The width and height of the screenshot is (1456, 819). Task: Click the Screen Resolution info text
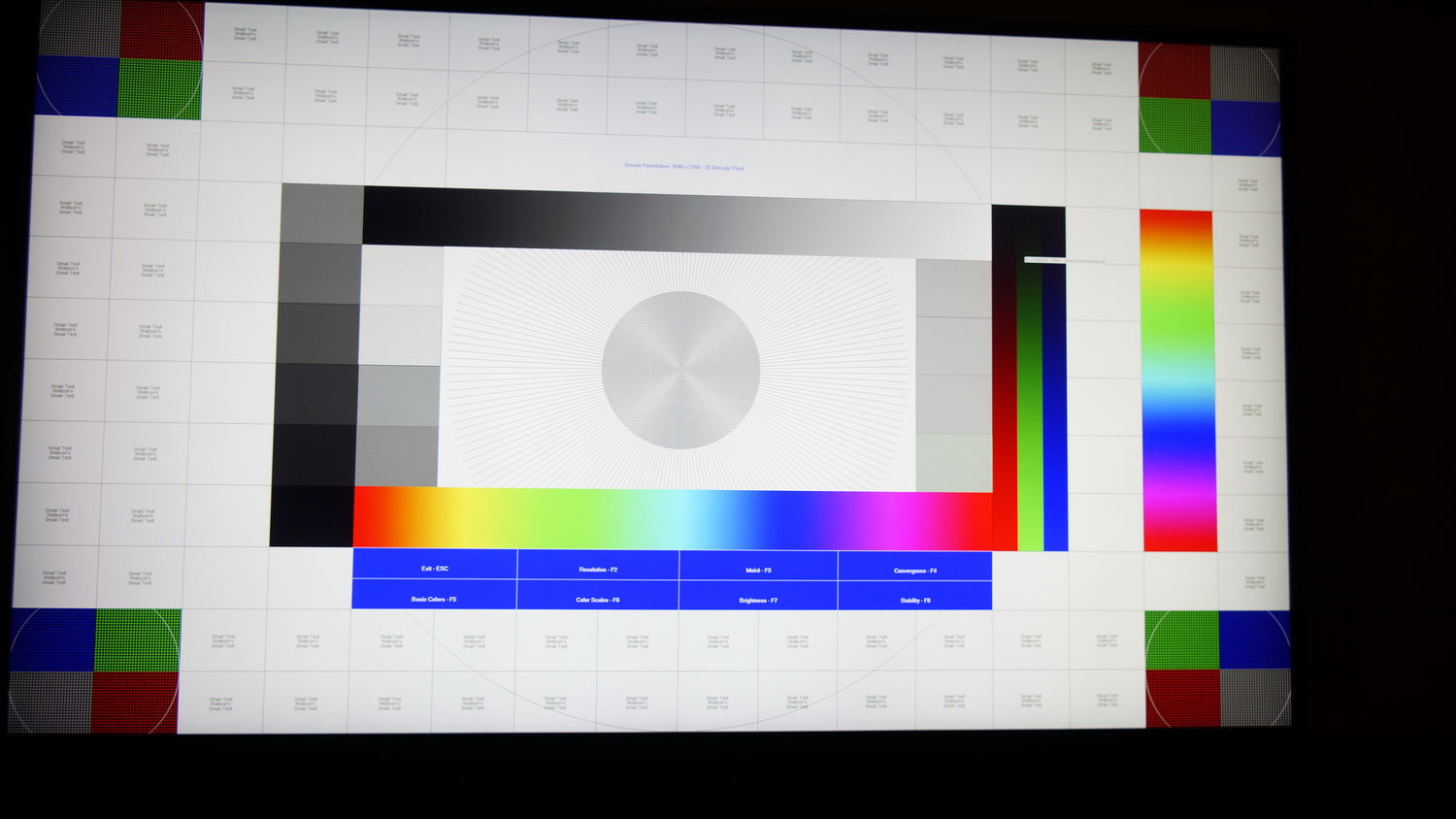[684, 167]
